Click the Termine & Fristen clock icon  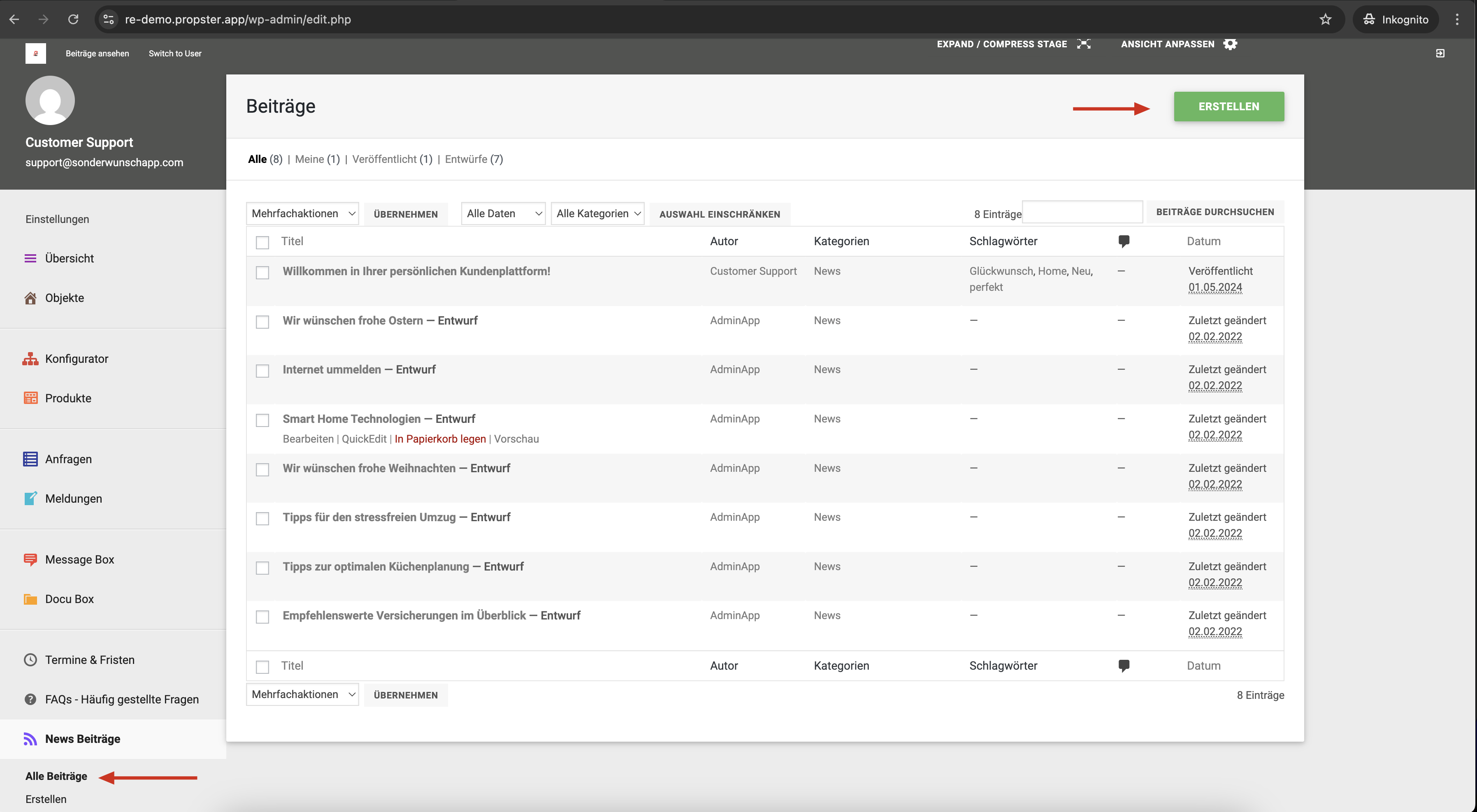coord(30,660)
